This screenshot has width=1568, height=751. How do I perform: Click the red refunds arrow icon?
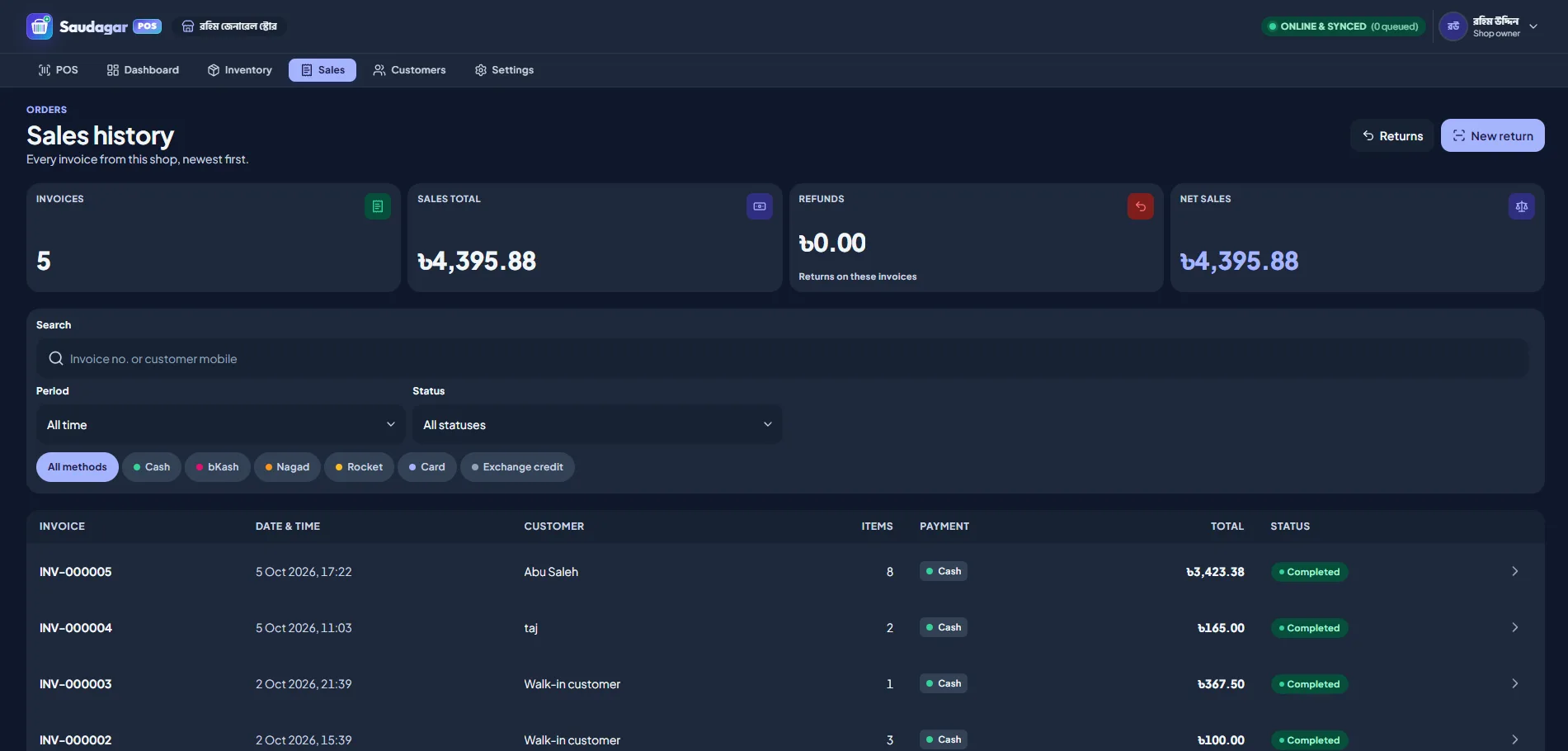pos(1141,206)
